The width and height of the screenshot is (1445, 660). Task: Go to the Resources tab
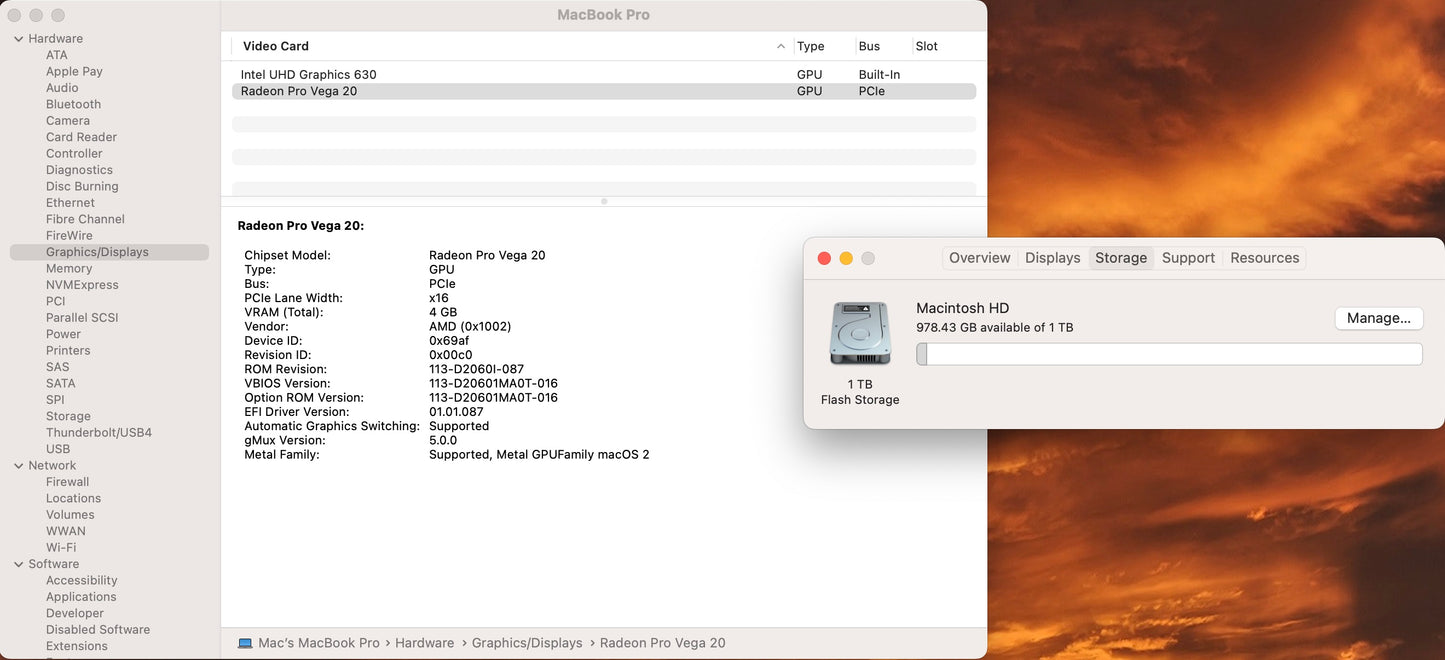(1264, 258)
